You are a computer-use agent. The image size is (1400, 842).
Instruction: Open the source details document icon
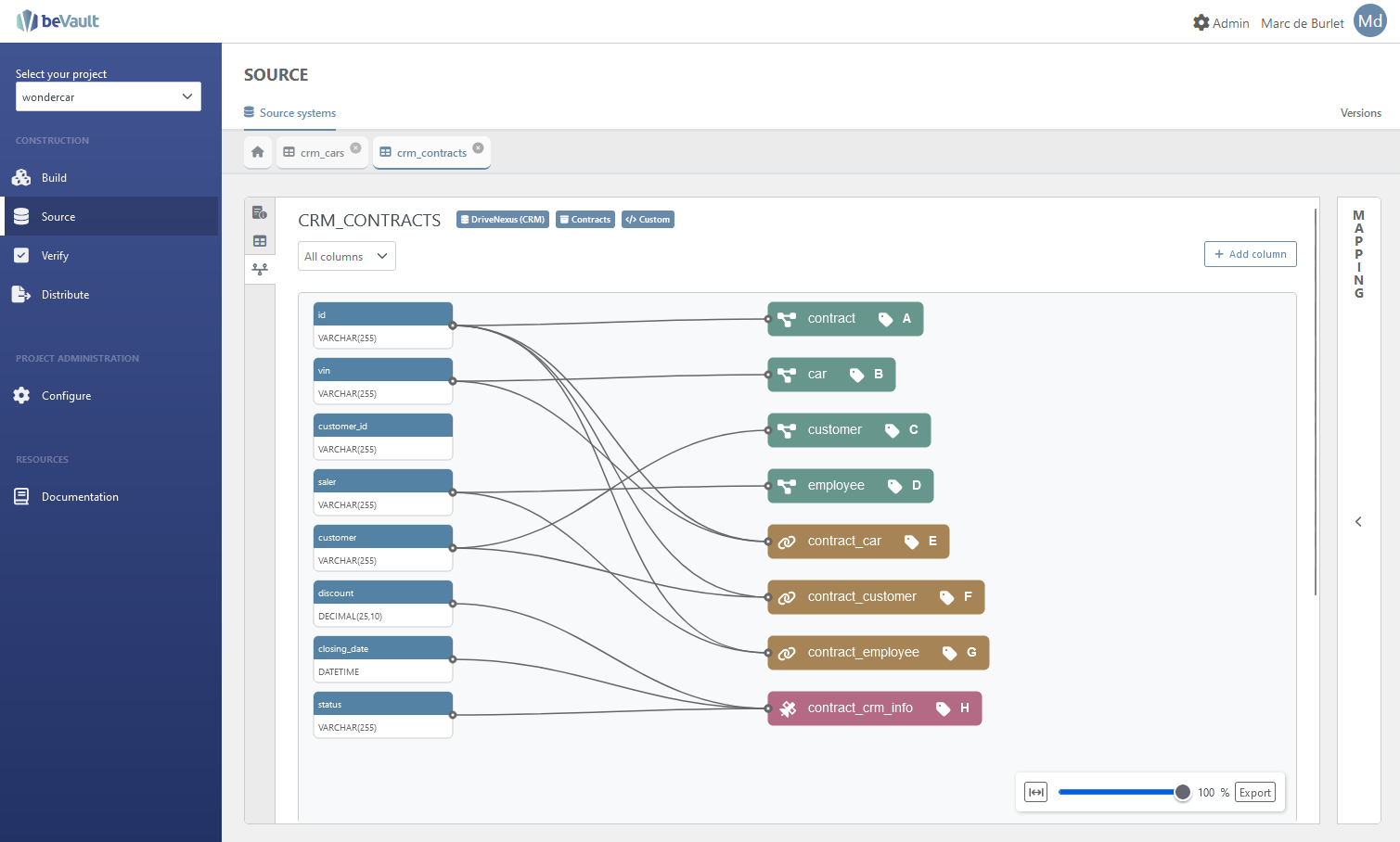click(260, 212)
